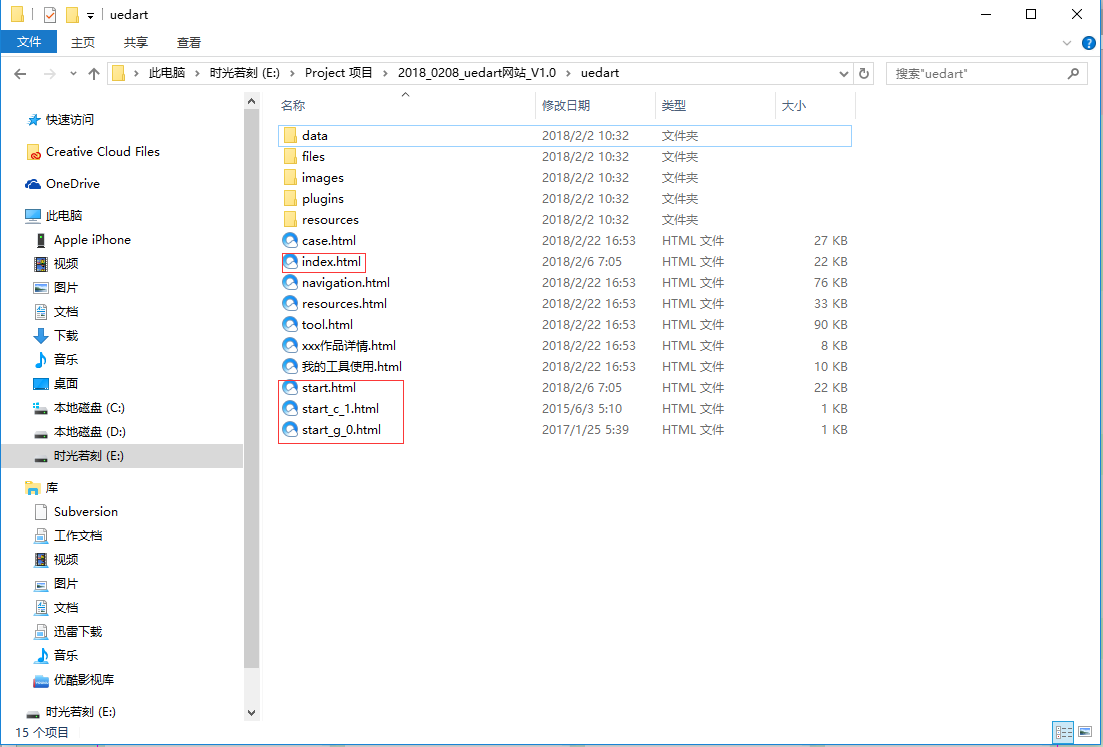Select Creative Cloud Files in sidebar
This screenshot has width=1103, height=747.
click(102, 152)
